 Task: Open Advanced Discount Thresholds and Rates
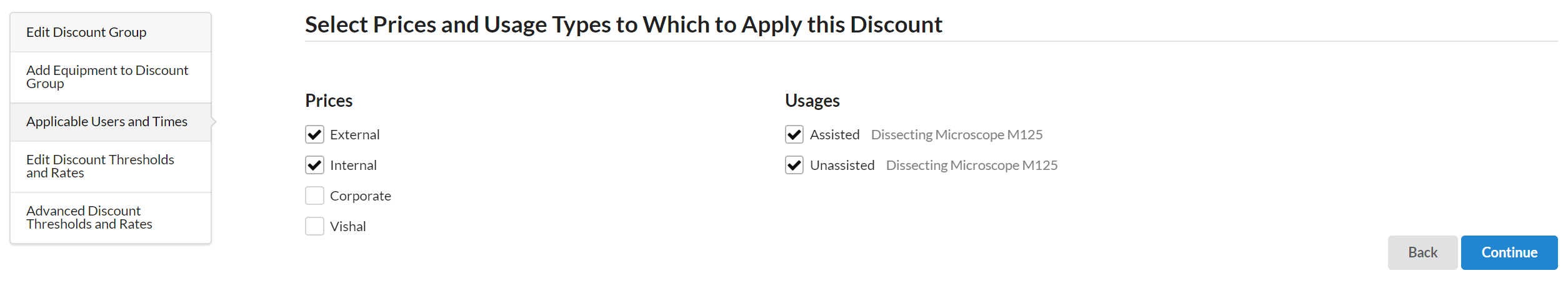pos(89,217)
